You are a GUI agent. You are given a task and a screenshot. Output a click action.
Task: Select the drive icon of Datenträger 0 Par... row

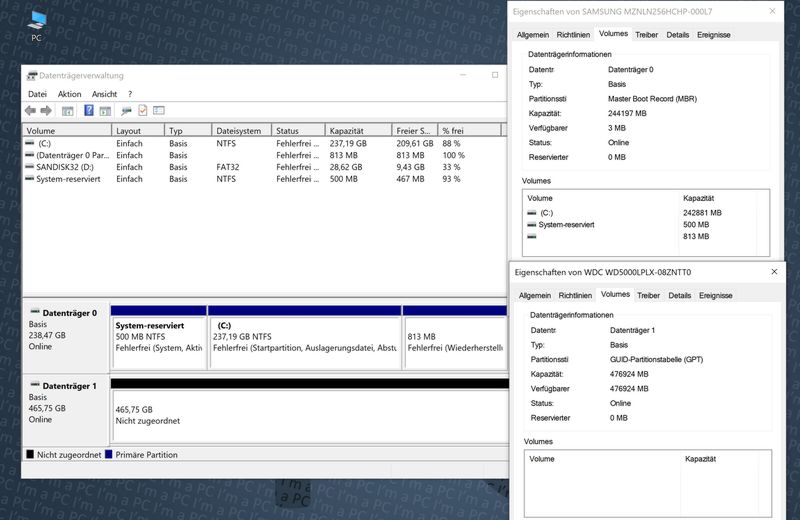tap(30, 155)
